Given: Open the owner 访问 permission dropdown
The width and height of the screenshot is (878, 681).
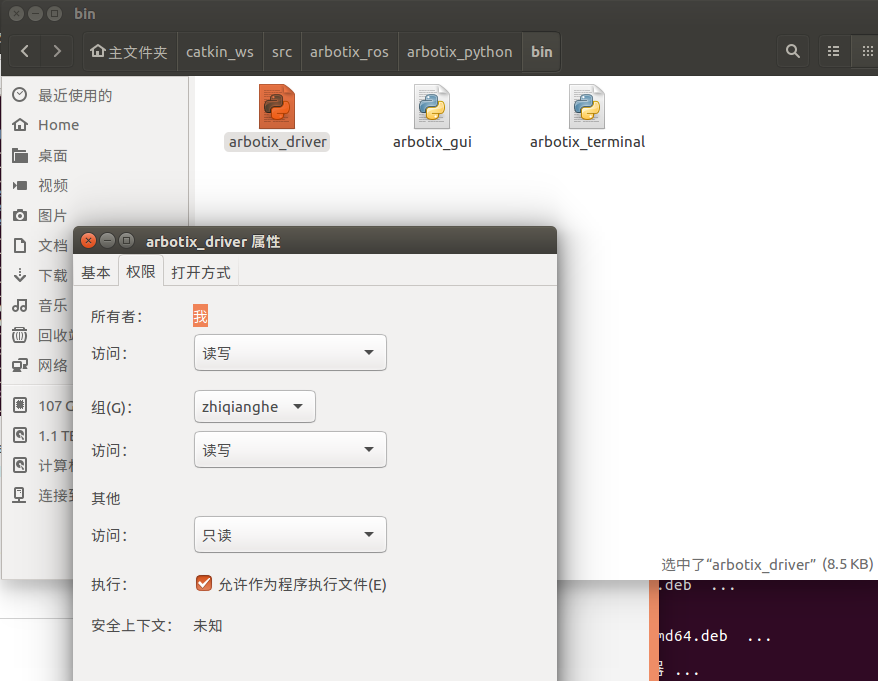Looking at the screenshot, I should pos(289,352).
